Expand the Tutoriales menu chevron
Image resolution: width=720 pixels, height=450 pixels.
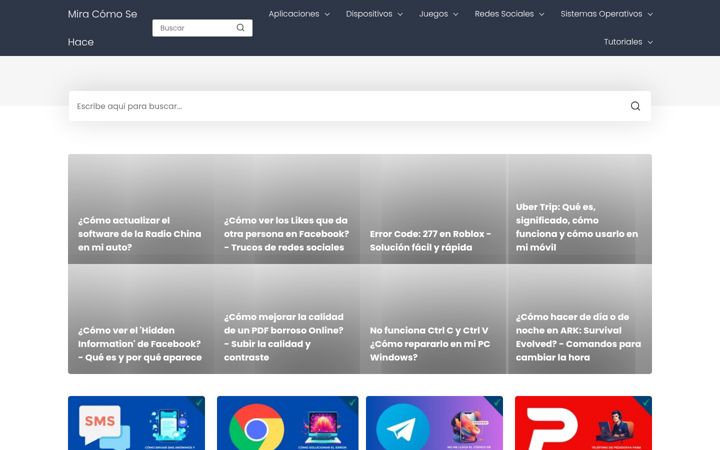[650, 42]
